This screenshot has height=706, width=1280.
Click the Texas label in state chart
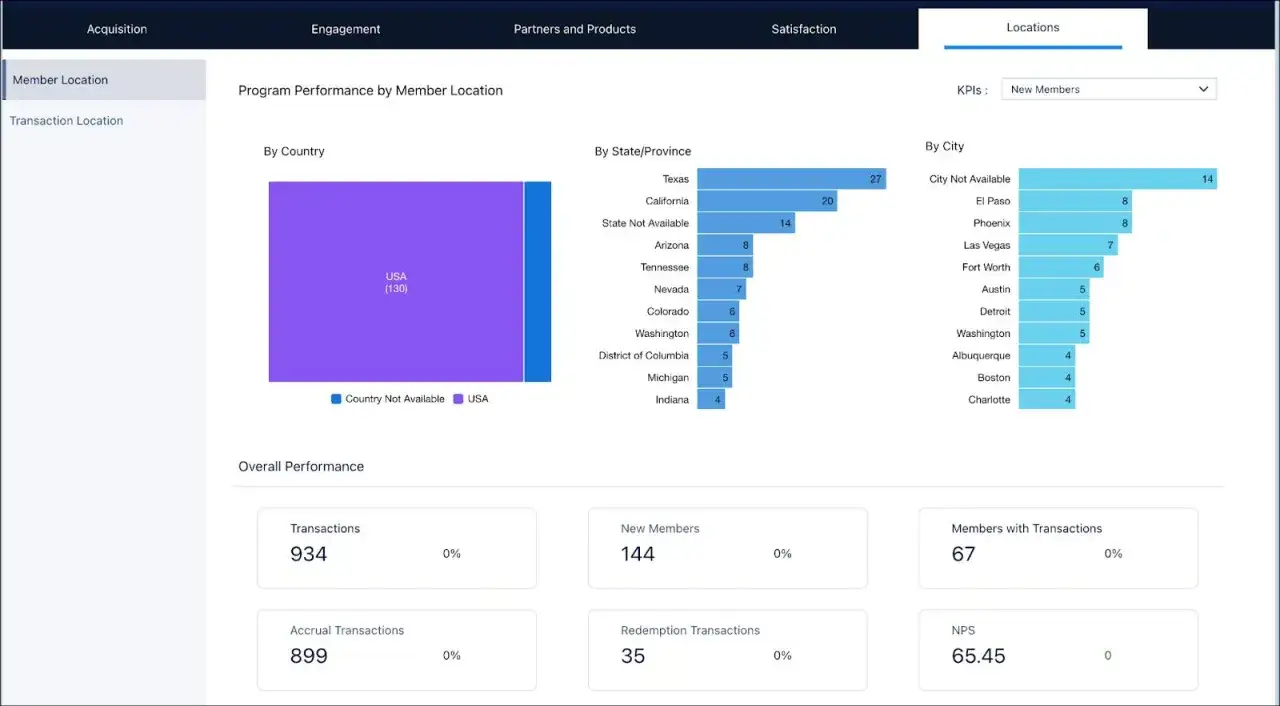coord(676,179)
